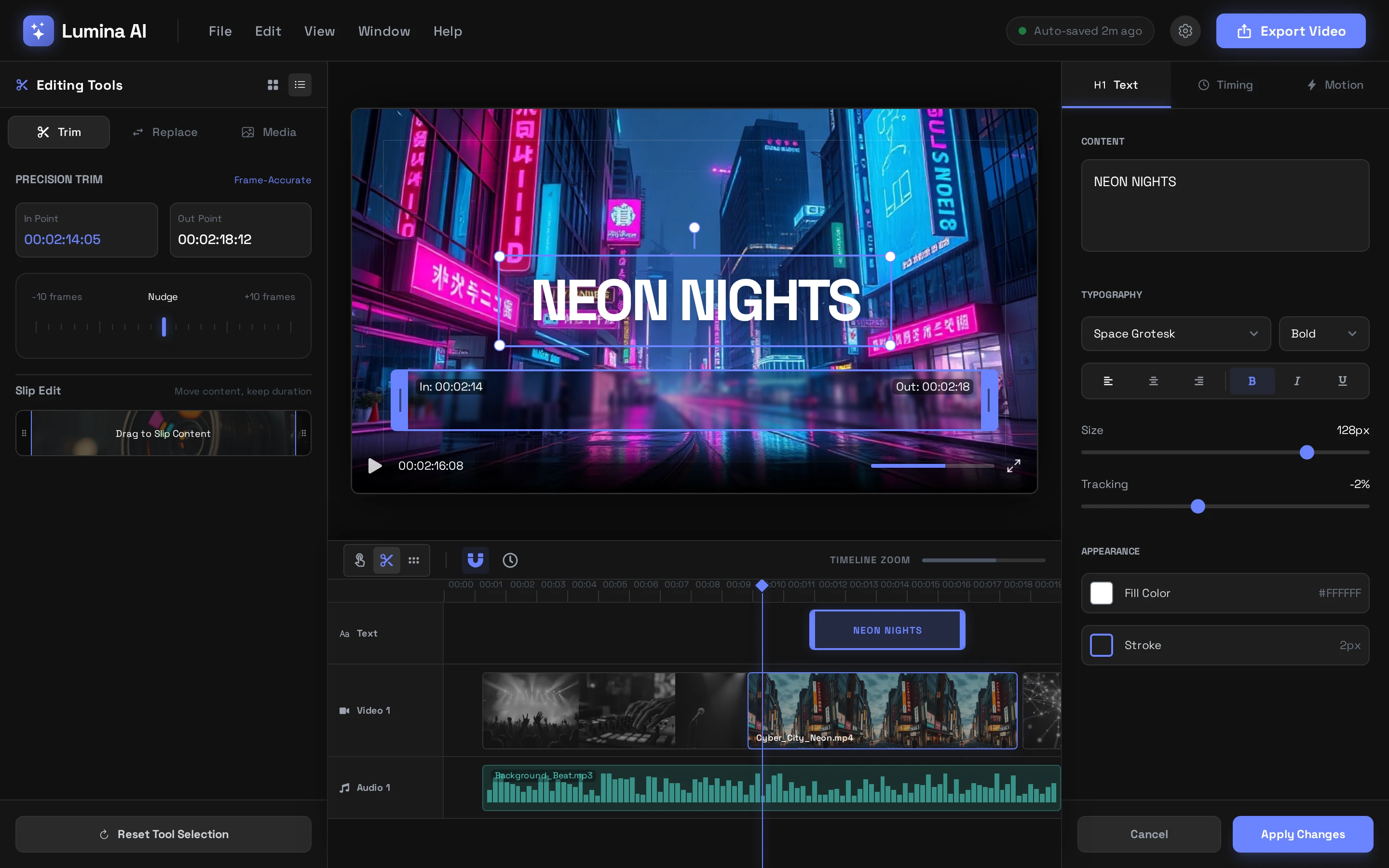Select the razor cut tool in timeline toolbar

pyautogui.click(x=386, y=560)
